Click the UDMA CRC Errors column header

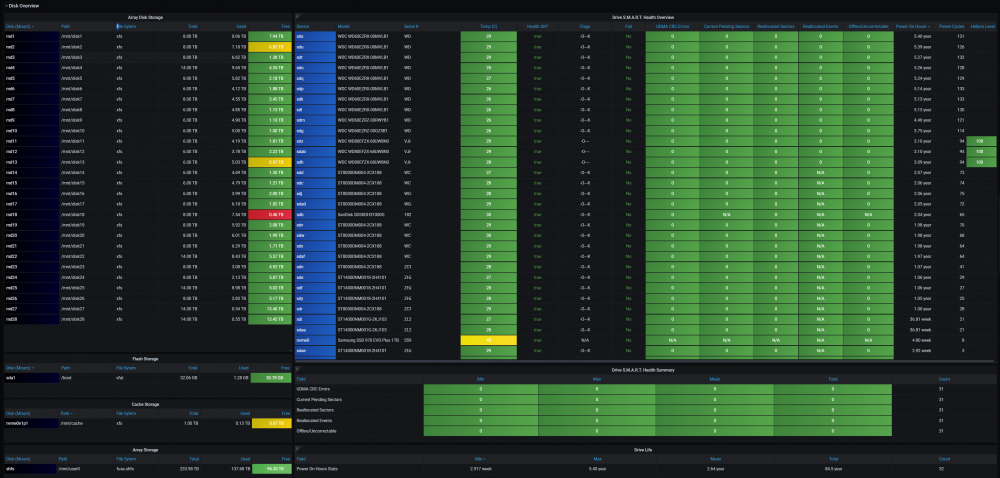pyautogui.click(x=672, y=27)
